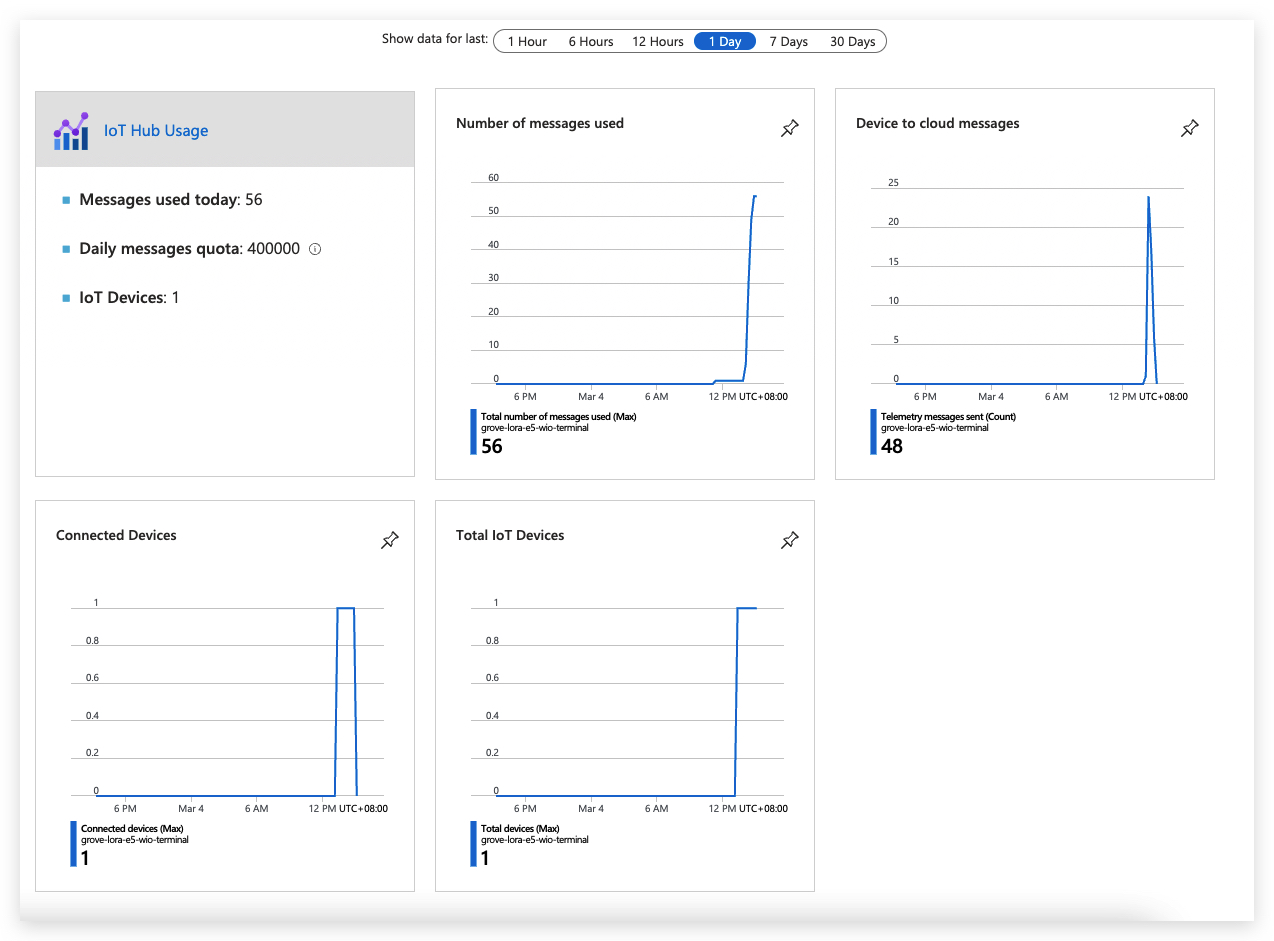This screenshot has width=1274, height=941.
Task: Click the spike peak in Device to cloud messages chart
Action: [x=1148, y=198]
